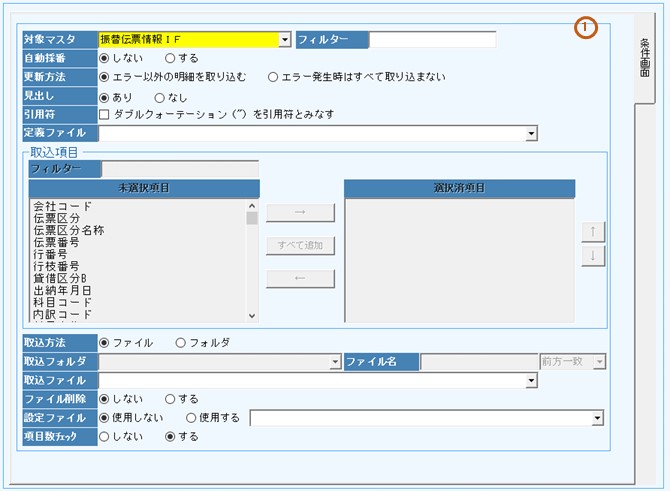Open the 設定ファイル combo box dropdown
The height and width of the screenshot is (491, 670).
click(598, 418)
